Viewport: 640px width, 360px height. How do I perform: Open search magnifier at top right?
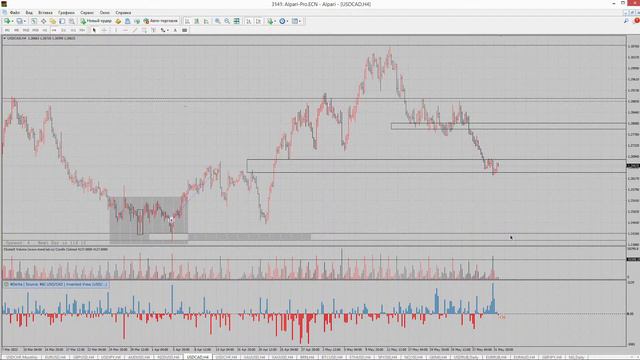coord(626,20)
